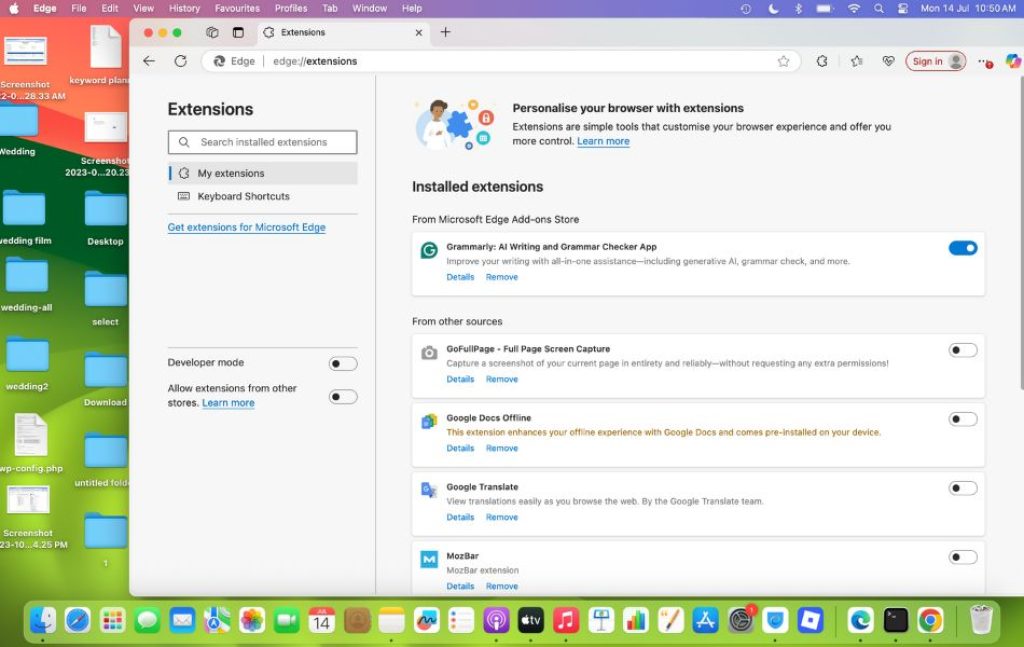1024x647 pixels.
Task: Open the View menu
Action: point(143,8)
